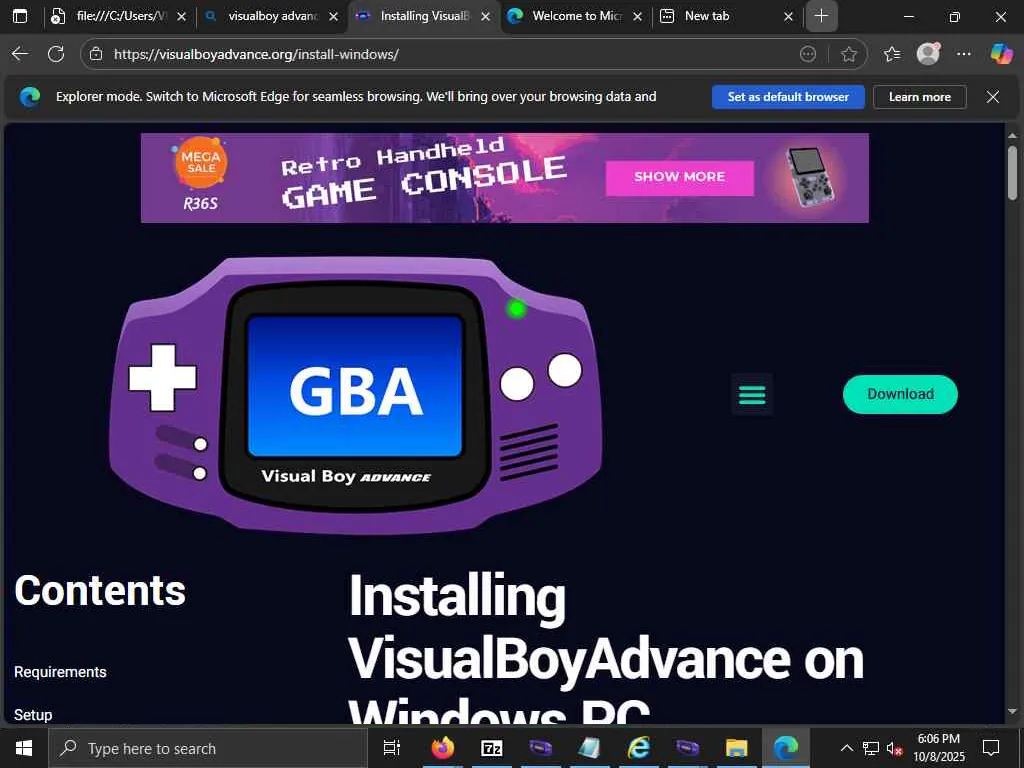Viewport: 1024px width, 768px height.
Task: Open the Windows Start menu
Action: pos(24,748)
